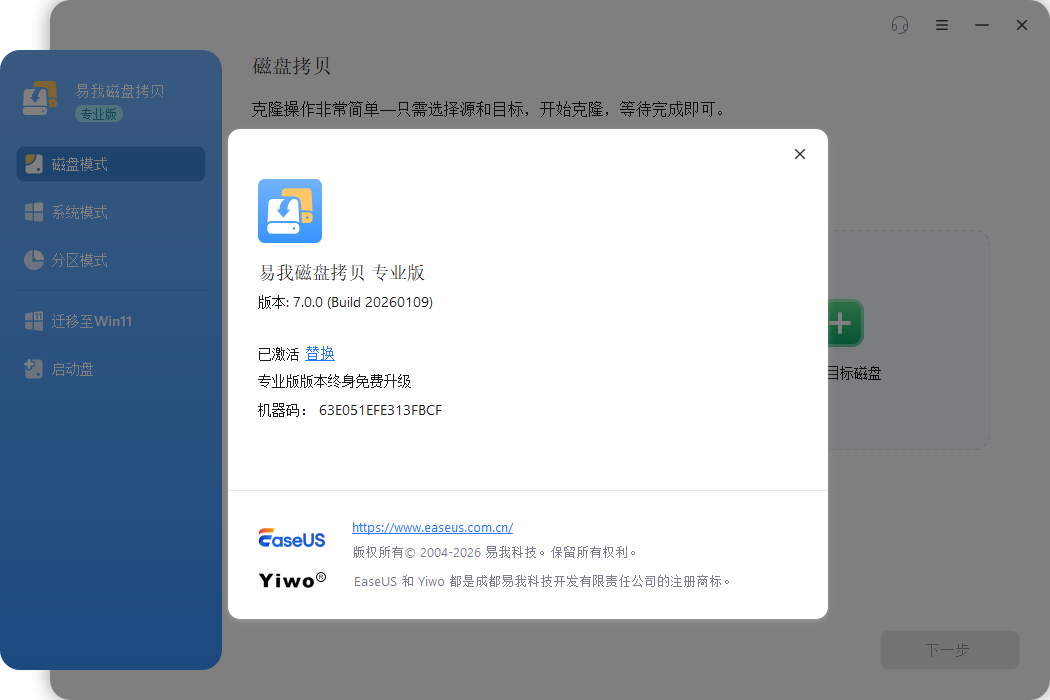This screenshot has height=700, width=1050.
Task: Click the 替换 link next to 已激活
Action: pyautogui.click(x=320, y=354)
